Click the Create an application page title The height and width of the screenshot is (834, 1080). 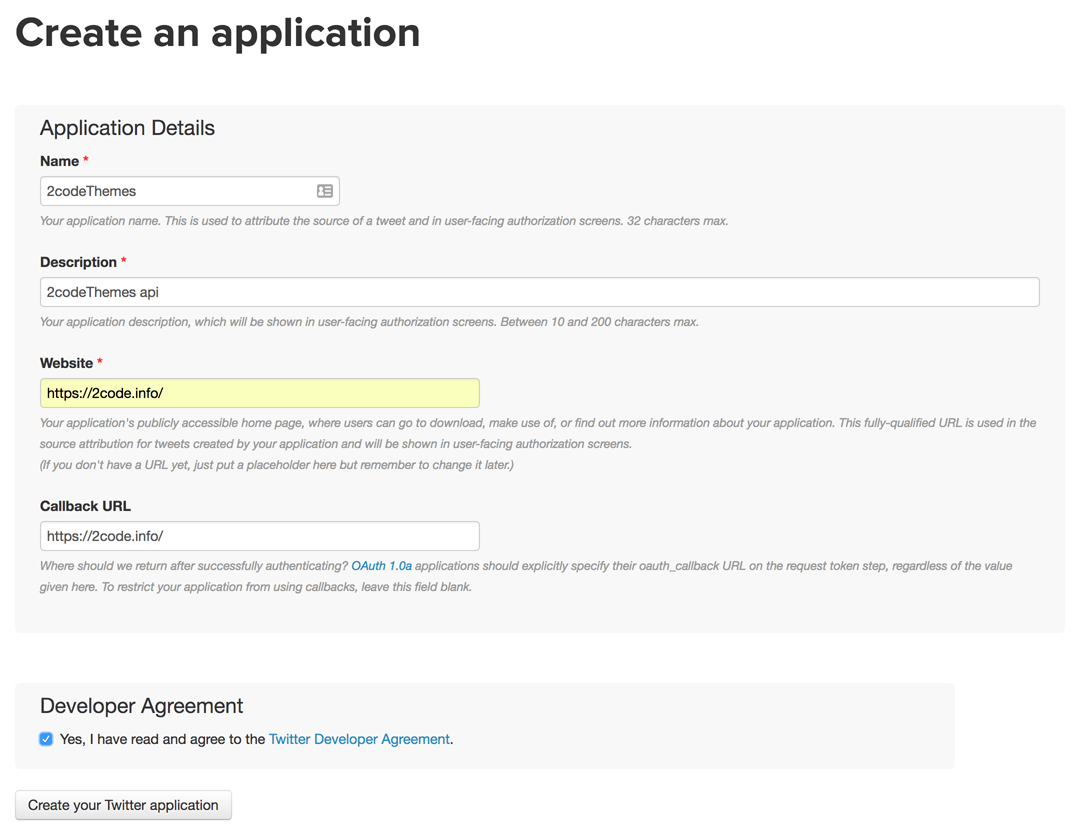coord(218,32)
